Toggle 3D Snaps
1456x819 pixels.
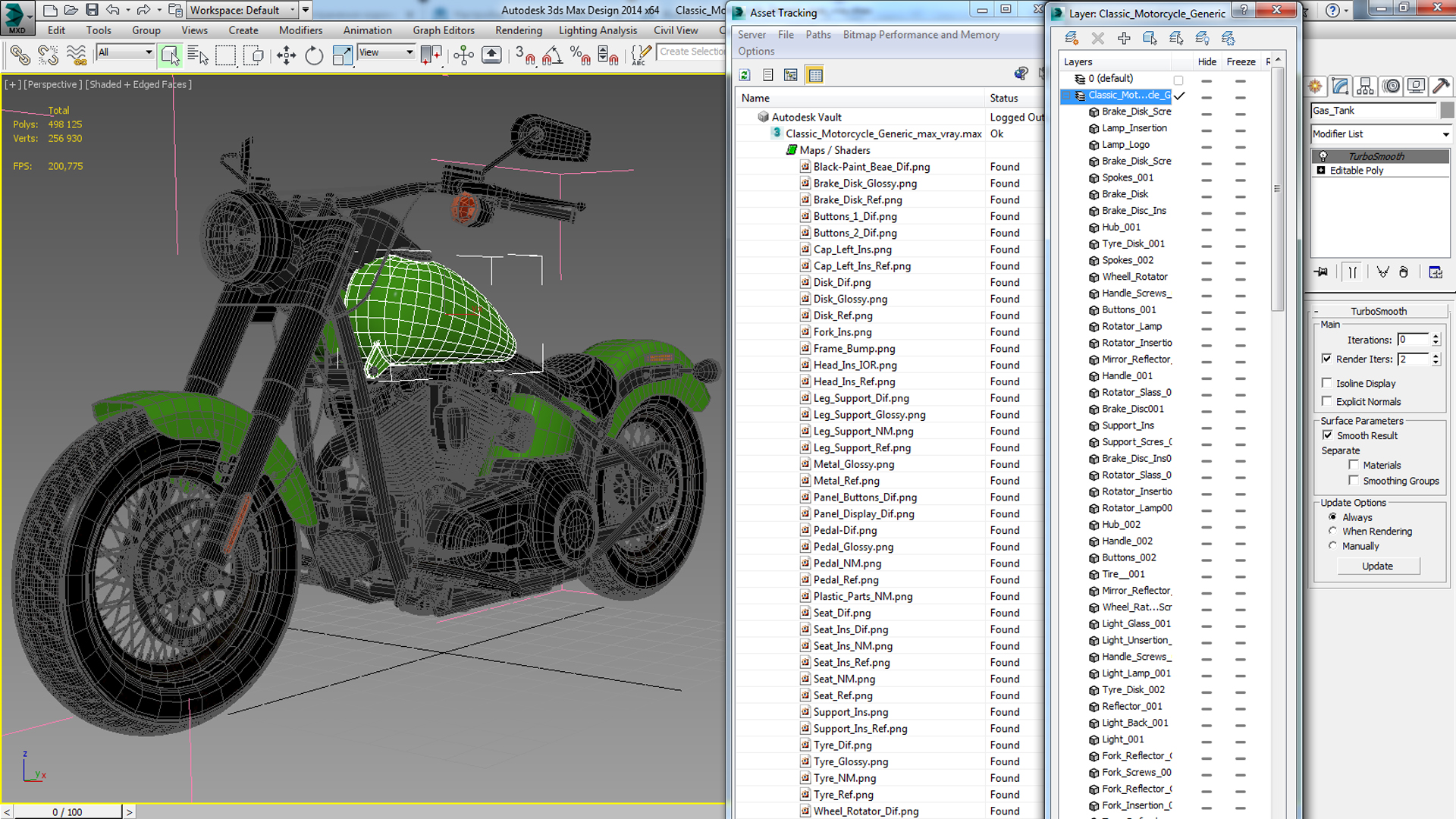click(525, 55)
